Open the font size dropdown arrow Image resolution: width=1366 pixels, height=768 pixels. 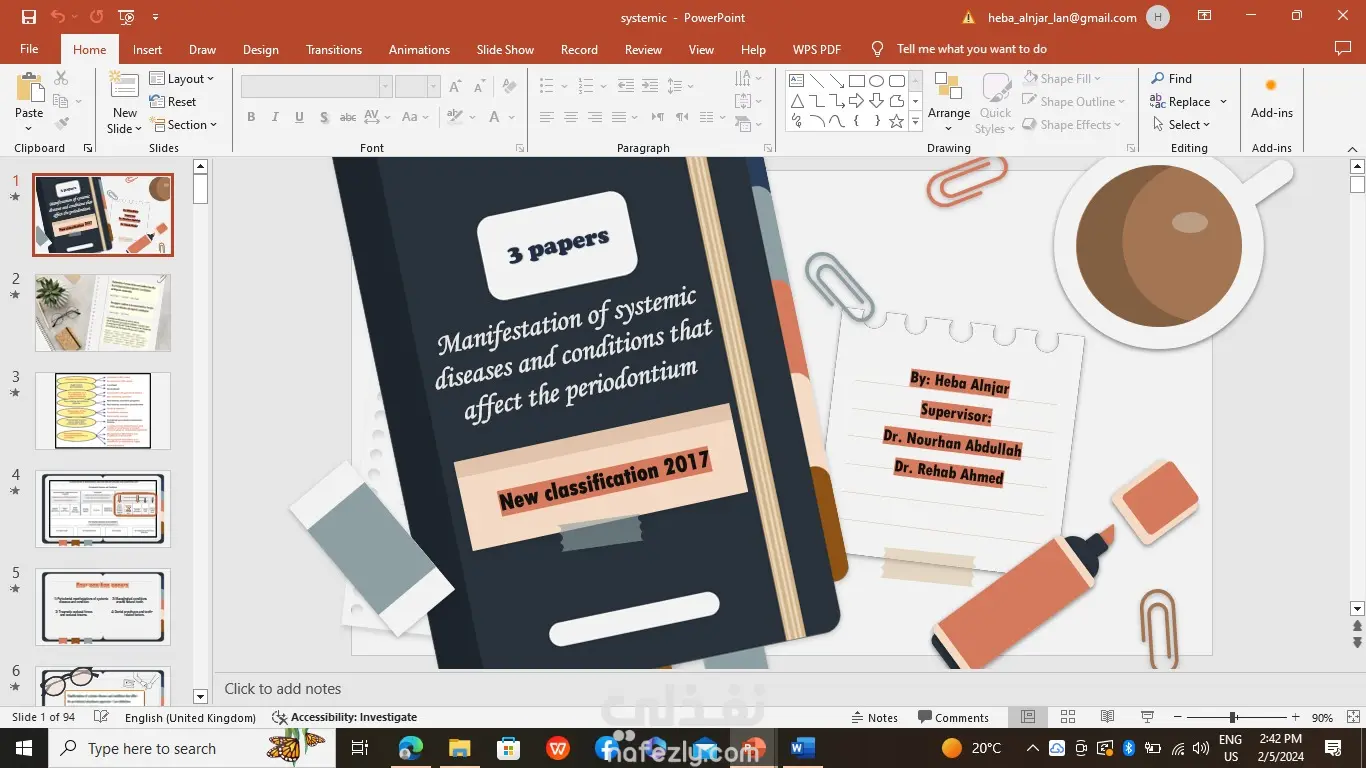433,86
